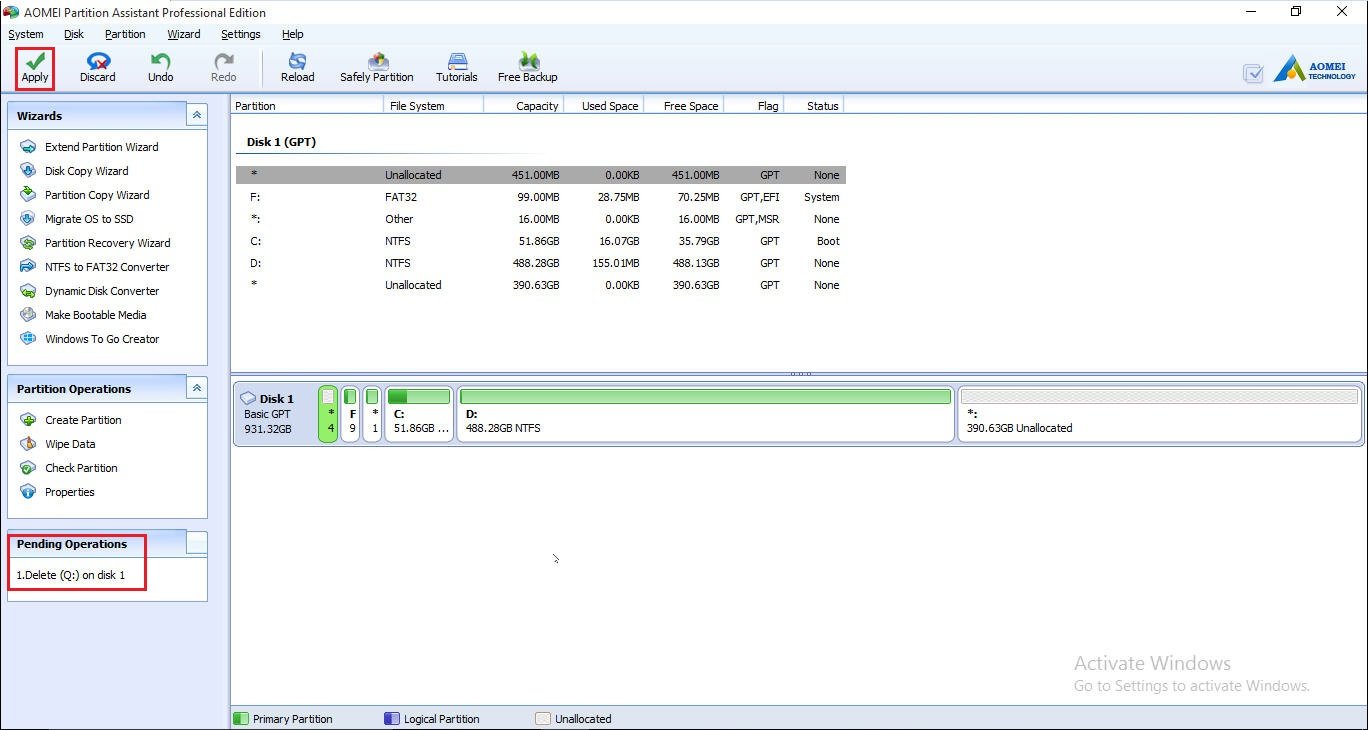The width and height of the screenshot is (1368, 730).
Task: Select the 390.63GB unallocated row
Action: coord(541,285)
